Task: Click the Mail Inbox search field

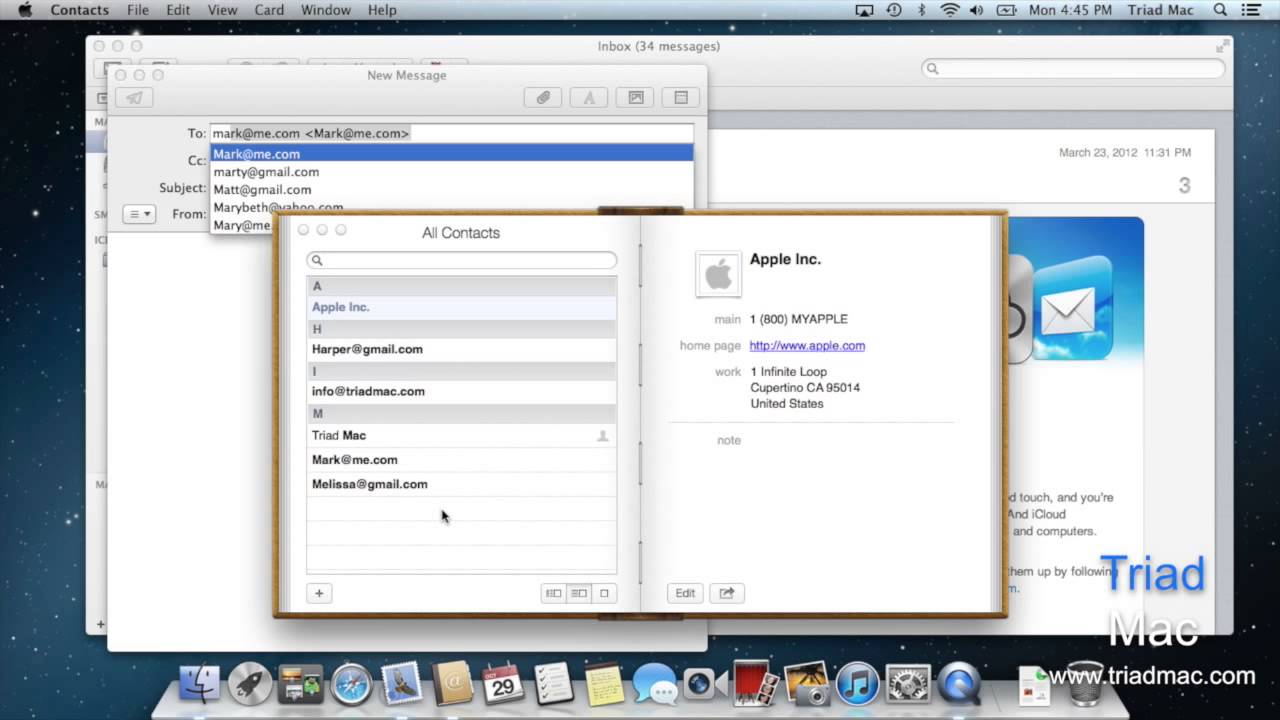Action: tap(1073, 68)
